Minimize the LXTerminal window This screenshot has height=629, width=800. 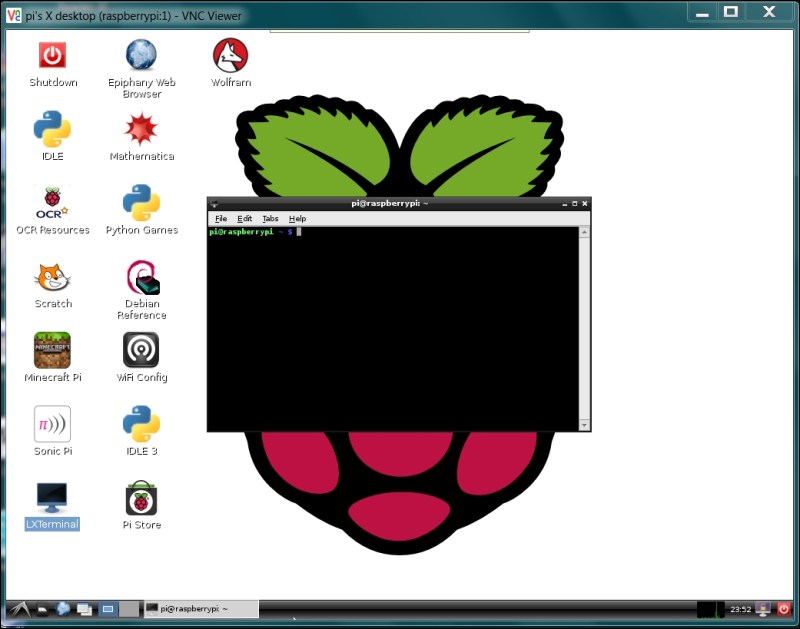coord(565,204)
